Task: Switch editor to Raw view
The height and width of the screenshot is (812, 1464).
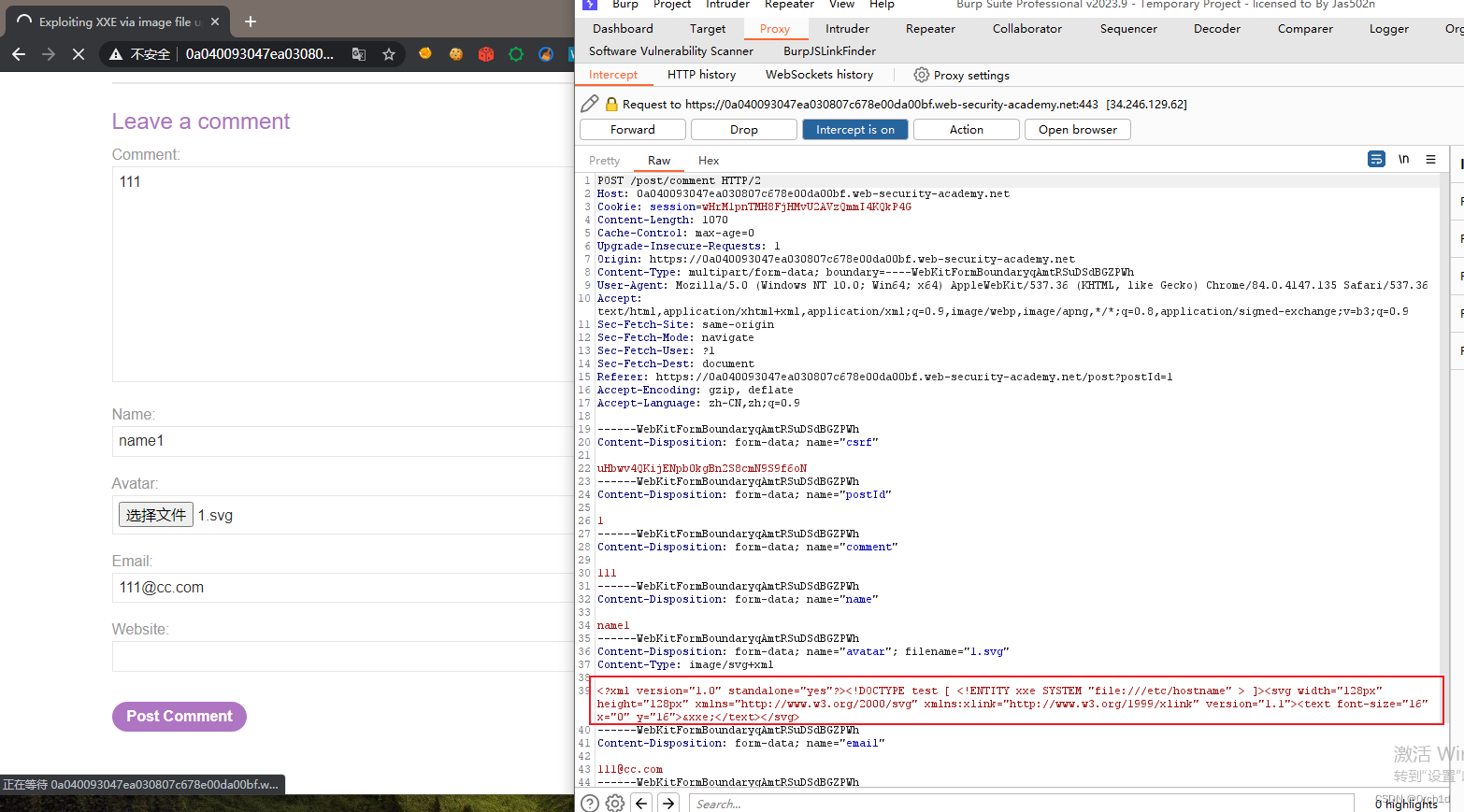Action: (x=659, y=161)
